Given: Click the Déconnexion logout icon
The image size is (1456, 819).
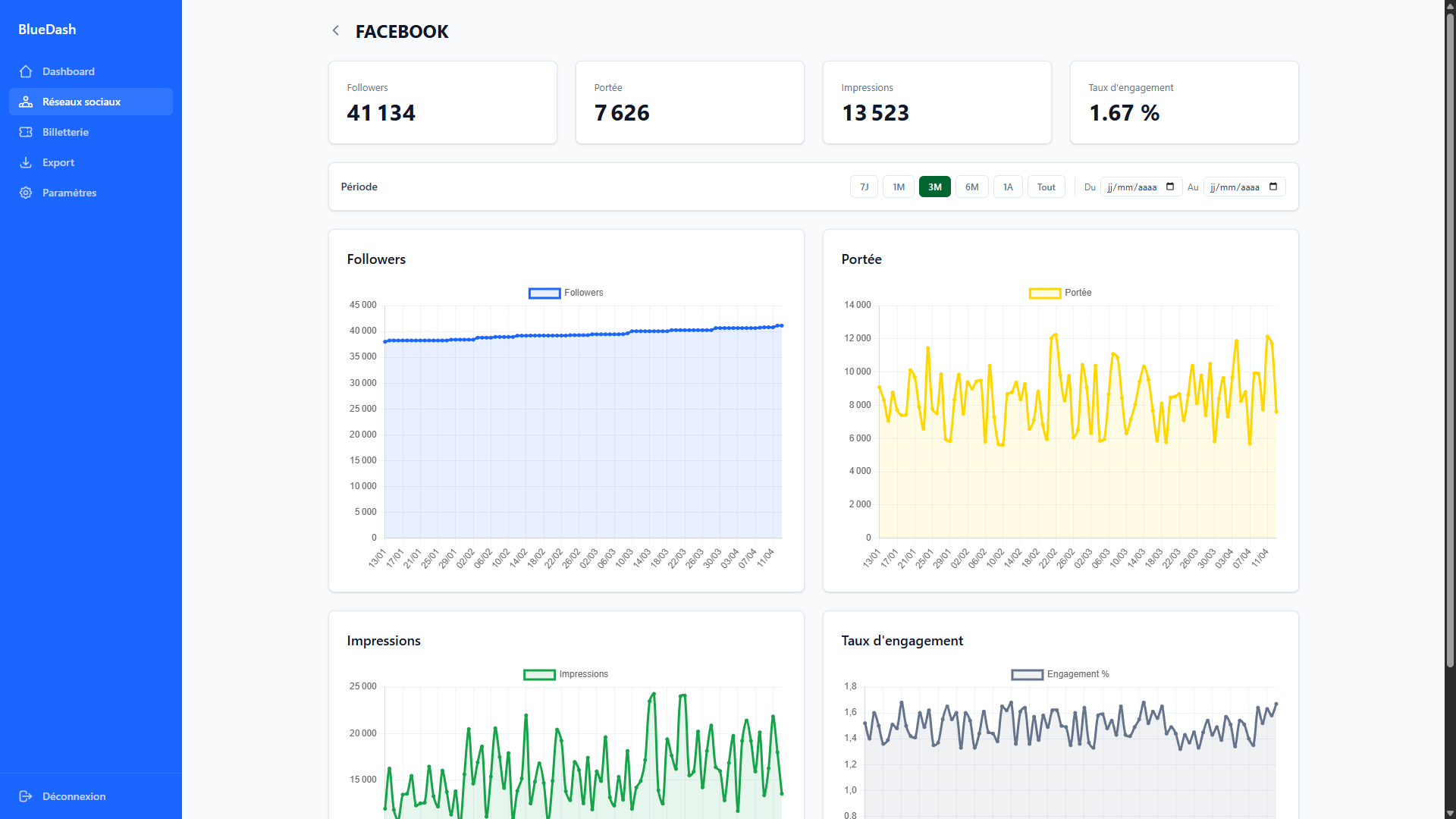Looking at the screenshot, I should tap(26, 796).
